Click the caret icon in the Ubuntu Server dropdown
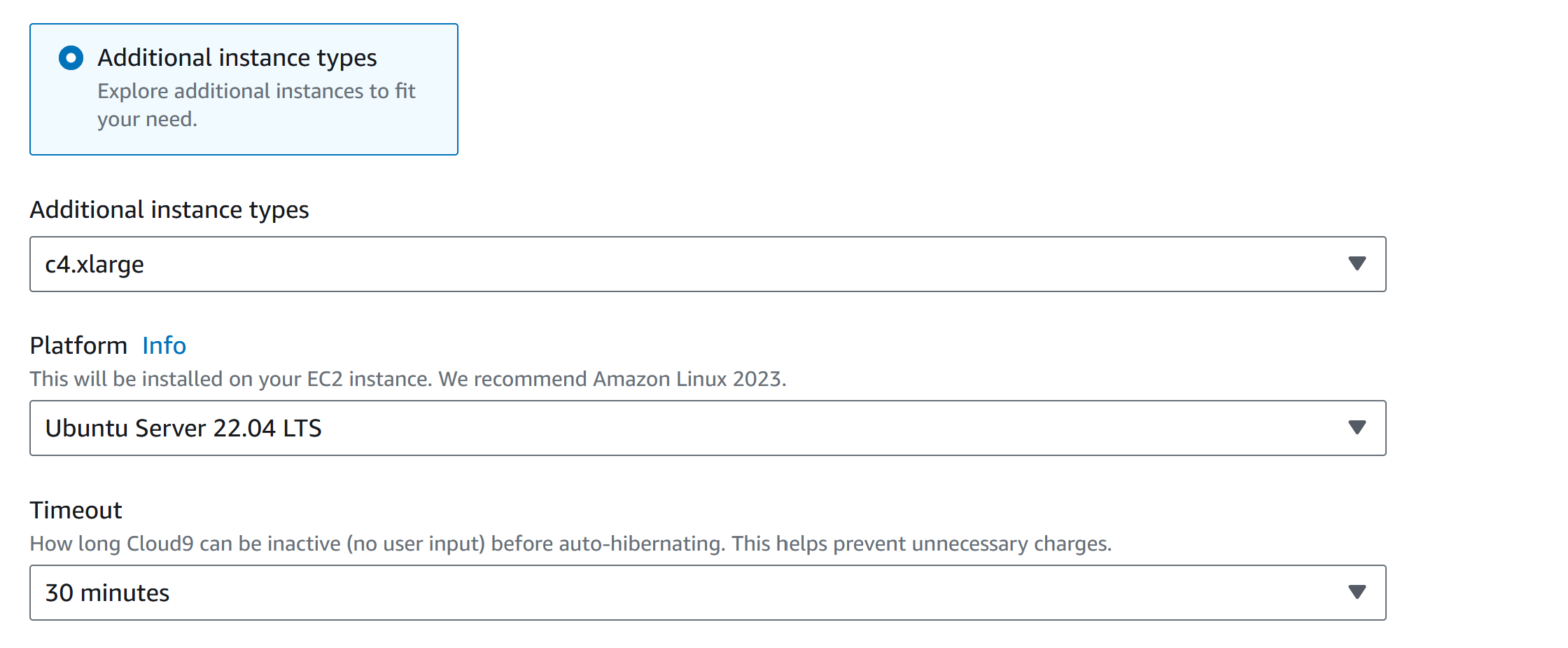The height and width of the screenshot is (648, 1568). tap(1357, 428)
